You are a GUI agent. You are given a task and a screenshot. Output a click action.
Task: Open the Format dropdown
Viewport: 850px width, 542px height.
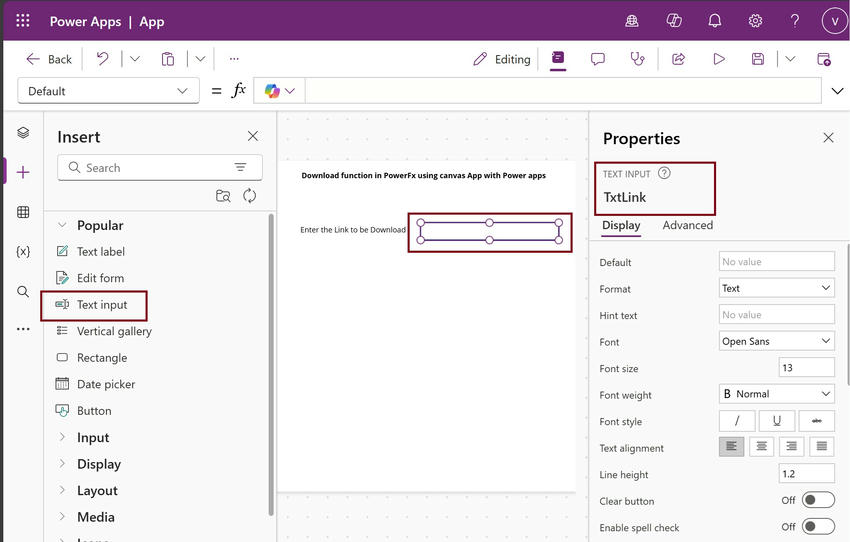776,288
